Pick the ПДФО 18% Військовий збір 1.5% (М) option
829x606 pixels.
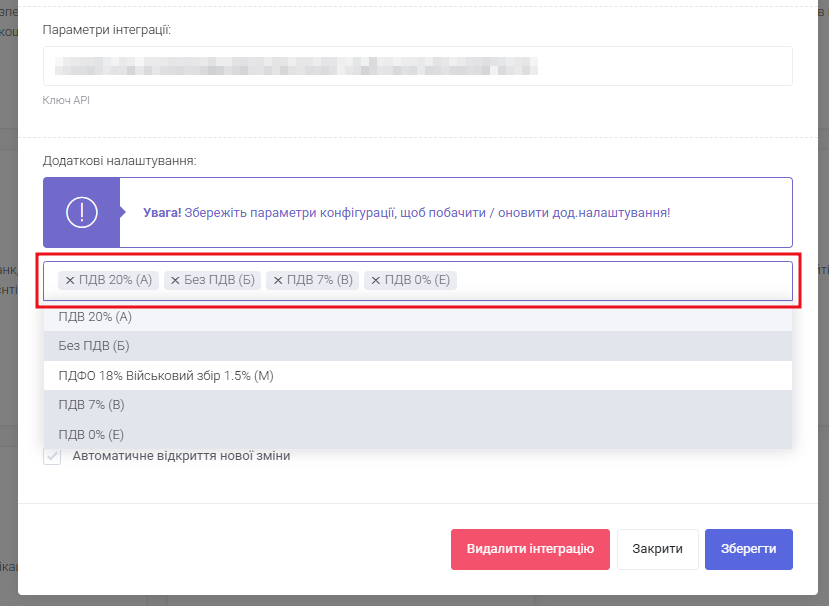coord(166,376)
